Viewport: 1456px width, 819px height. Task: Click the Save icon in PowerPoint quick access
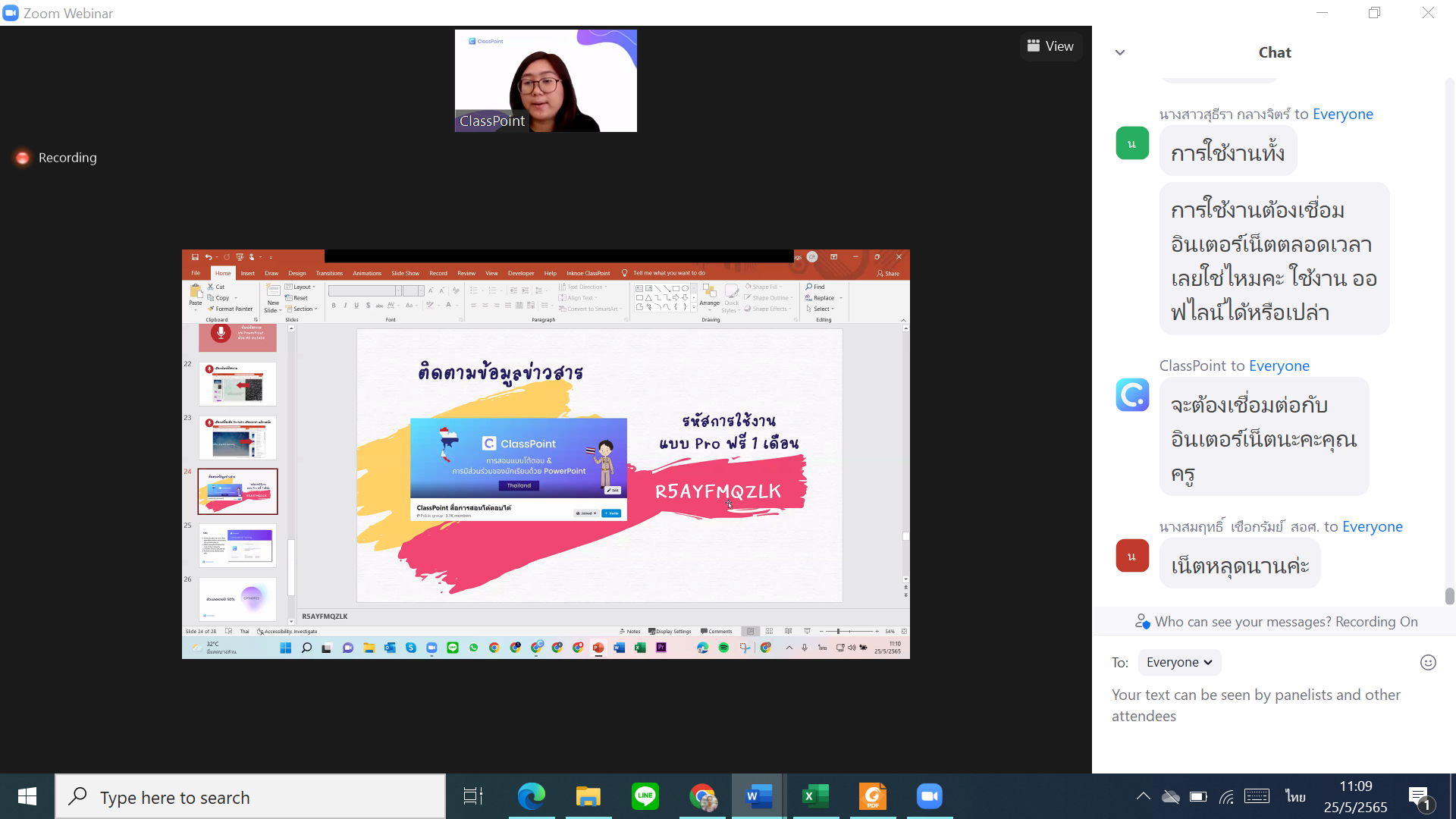195,257
